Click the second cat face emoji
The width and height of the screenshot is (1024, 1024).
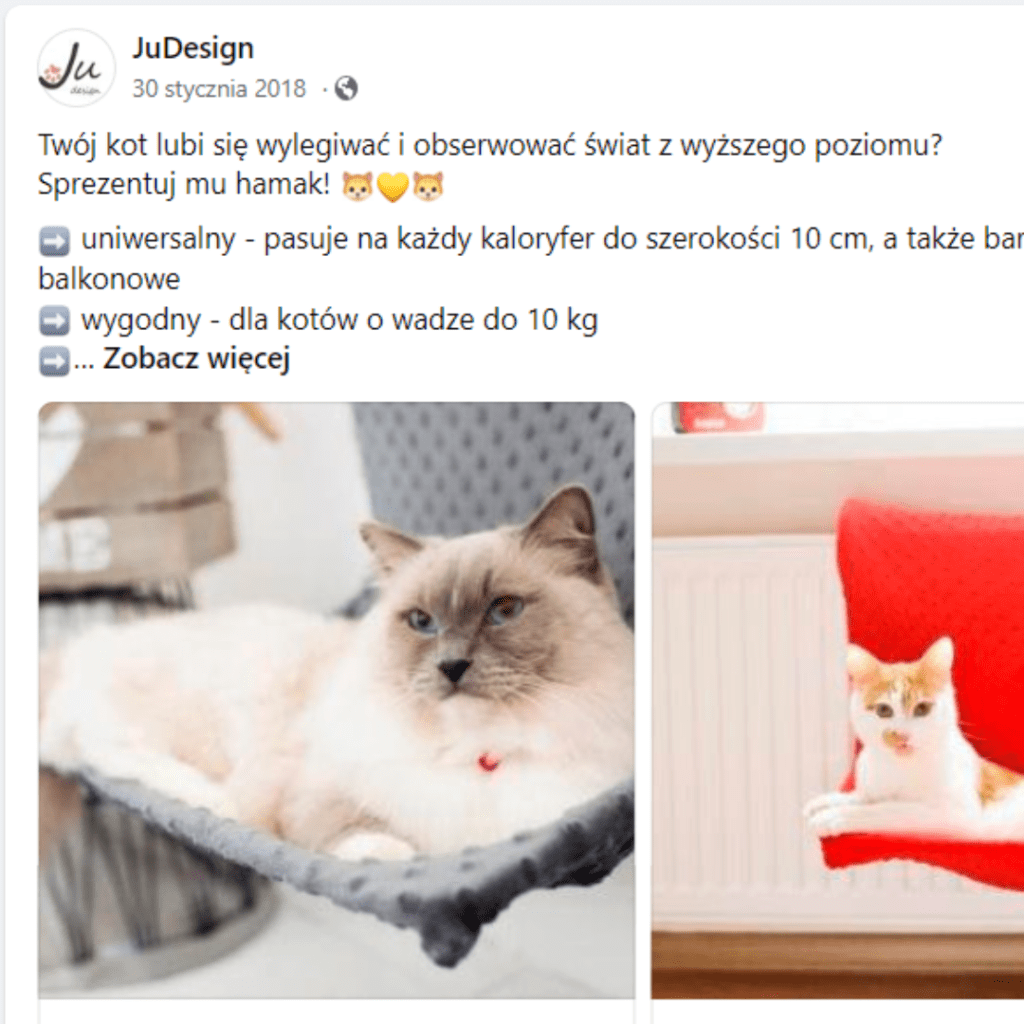[429, 185]
